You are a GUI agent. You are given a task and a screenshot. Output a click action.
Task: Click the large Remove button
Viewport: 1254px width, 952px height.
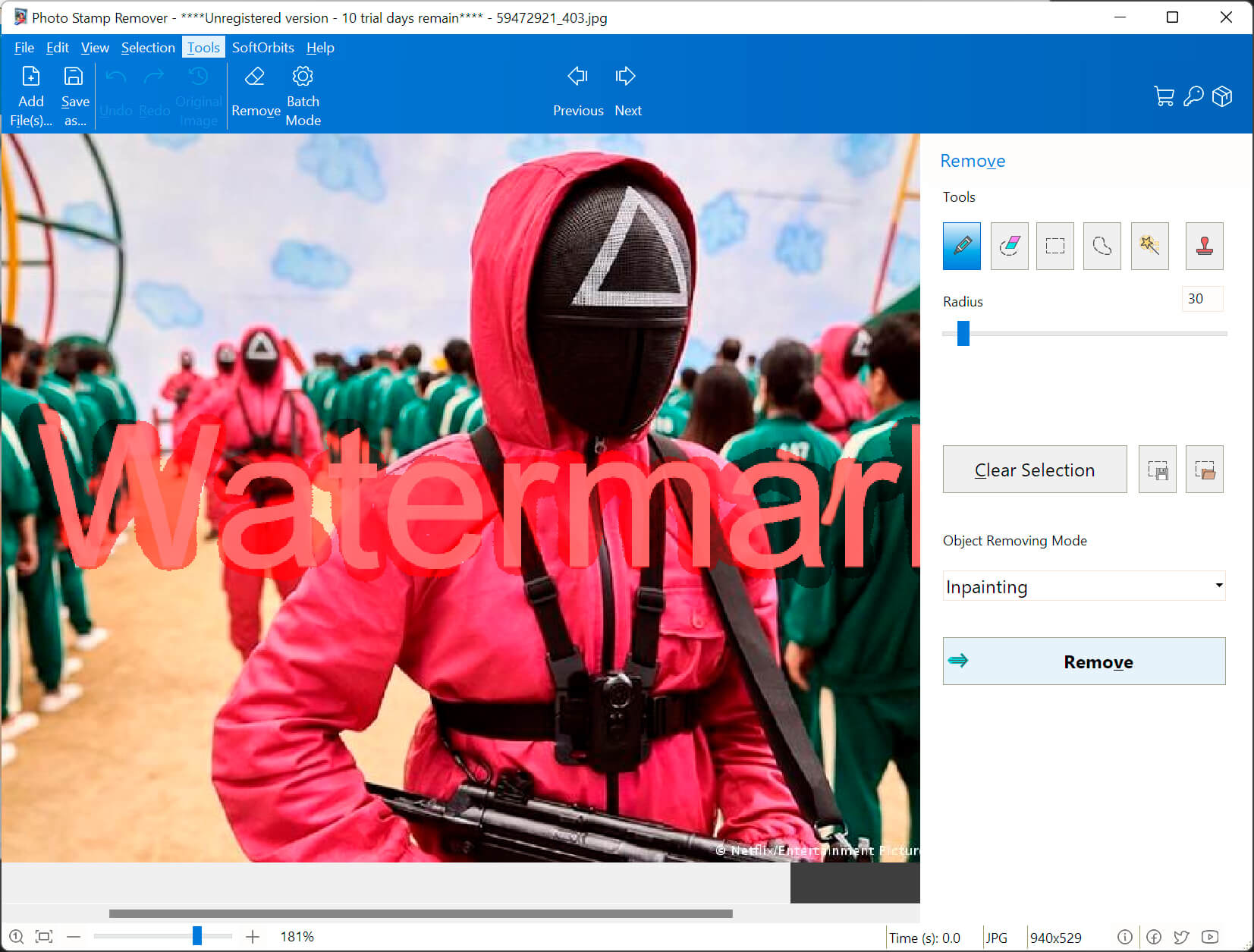(x=1083, y=661)
